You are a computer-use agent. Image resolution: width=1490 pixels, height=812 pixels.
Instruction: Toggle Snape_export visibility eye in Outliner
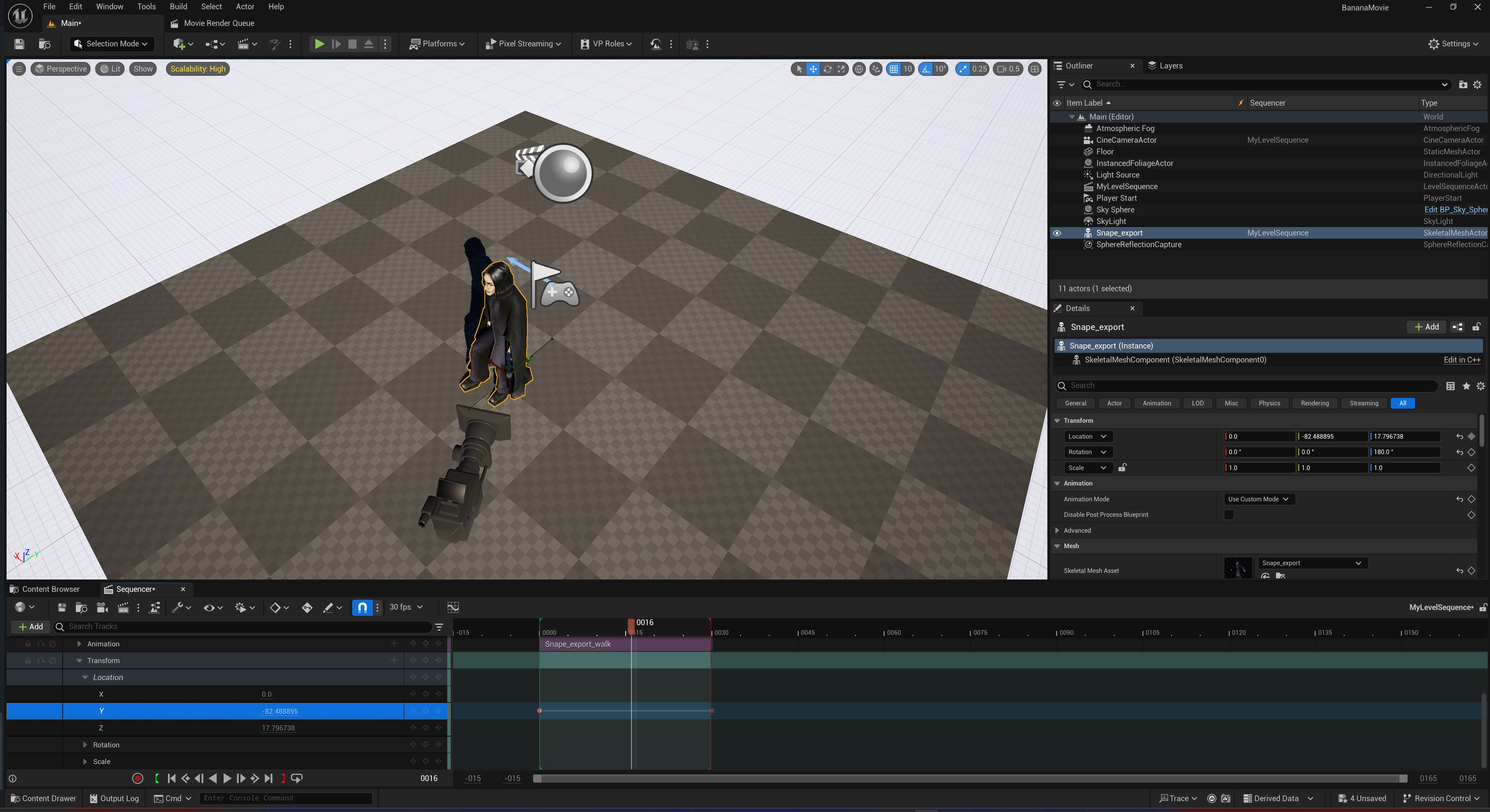coord(1057,233)
